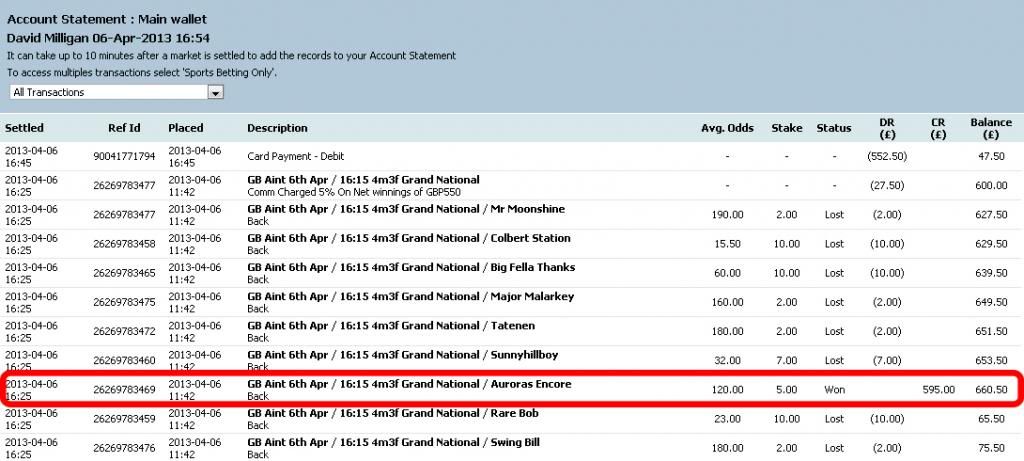The height and width of the screenshot is (461, 1024).
Task: Open the All Transactions dropdown arrow
Action: [216, 93]
